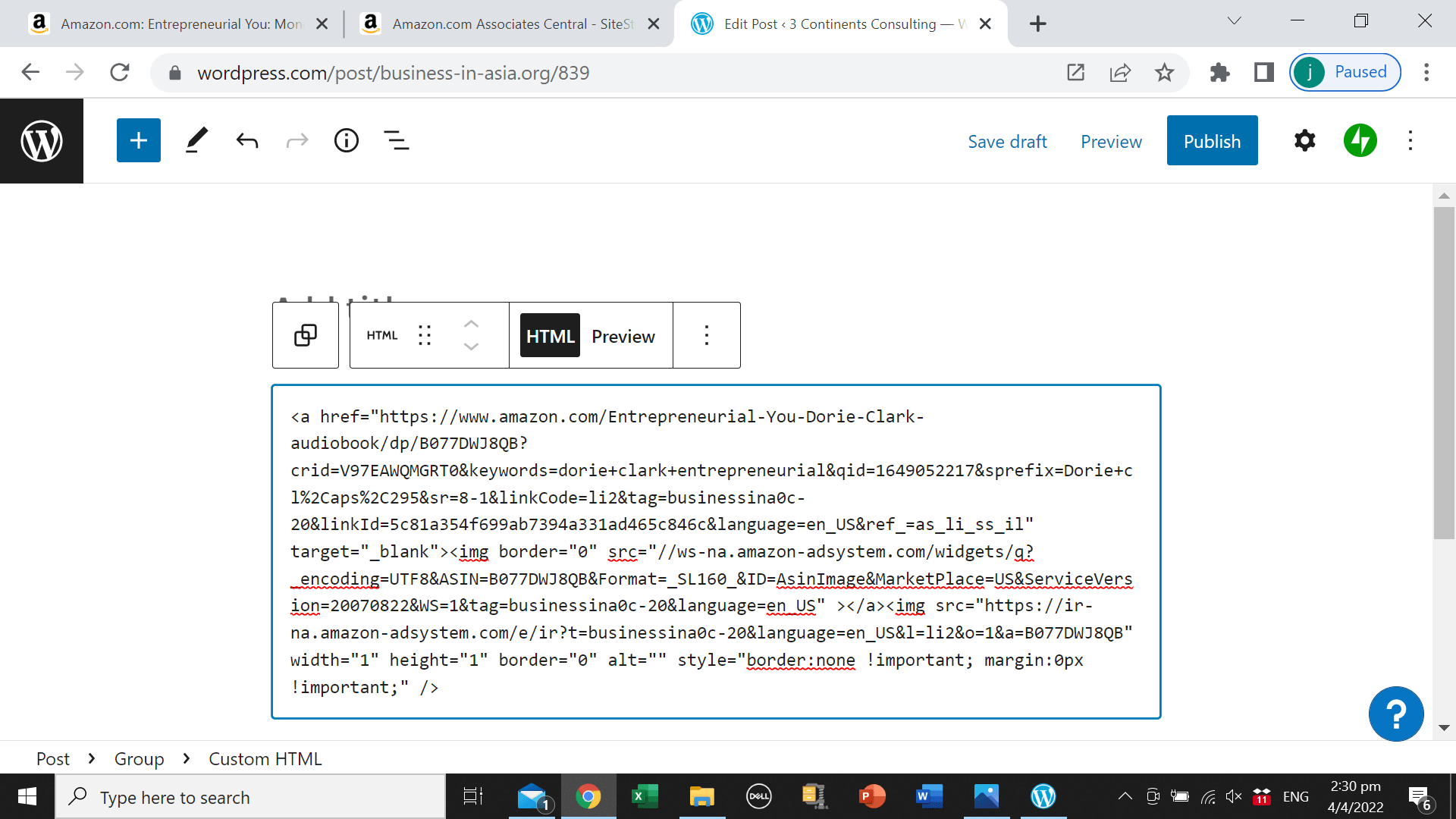Toggle Chrome side panel icon
Image resolution: width=1456 pixels, height=819 pixels.
pos(1264,72)
